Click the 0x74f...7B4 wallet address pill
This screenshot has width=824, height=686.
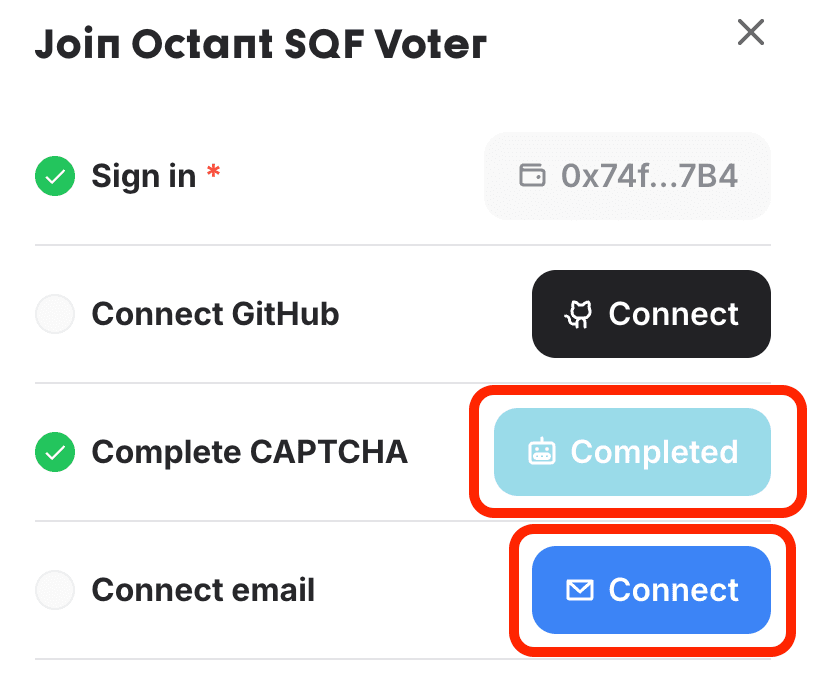click(627, 176)
